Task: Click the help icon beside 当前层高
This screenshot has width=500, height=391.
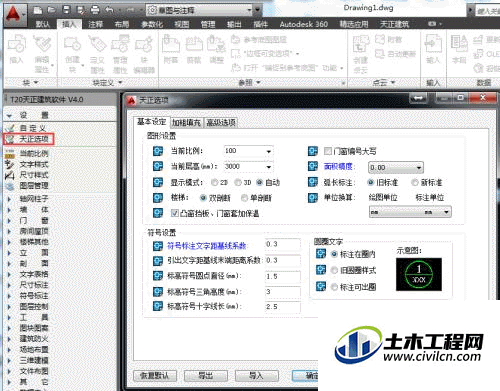Action: (x=158, y=166)
